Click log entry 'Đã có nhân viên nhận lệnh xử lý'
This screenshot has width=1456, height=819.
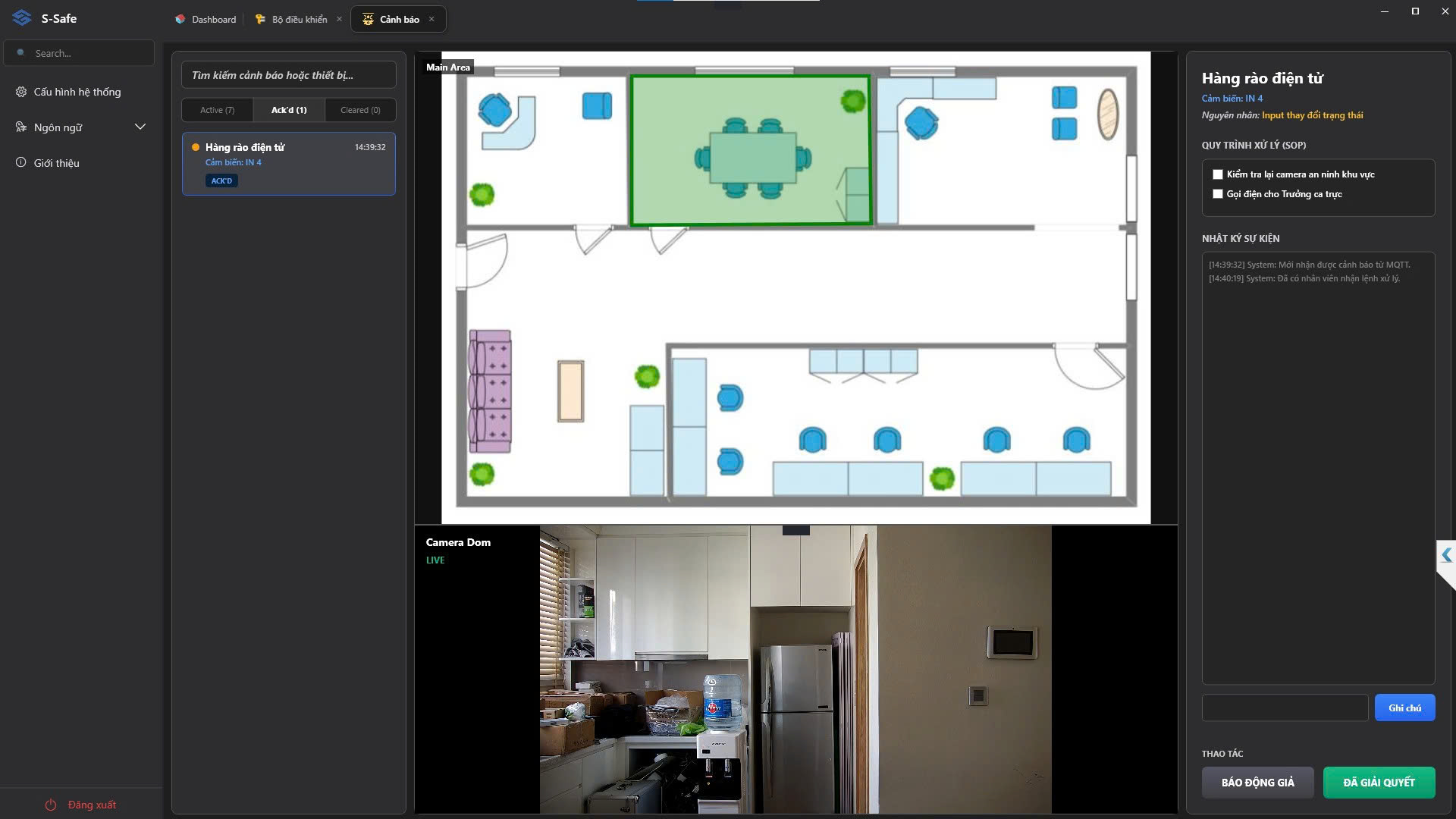[1304, 278]
